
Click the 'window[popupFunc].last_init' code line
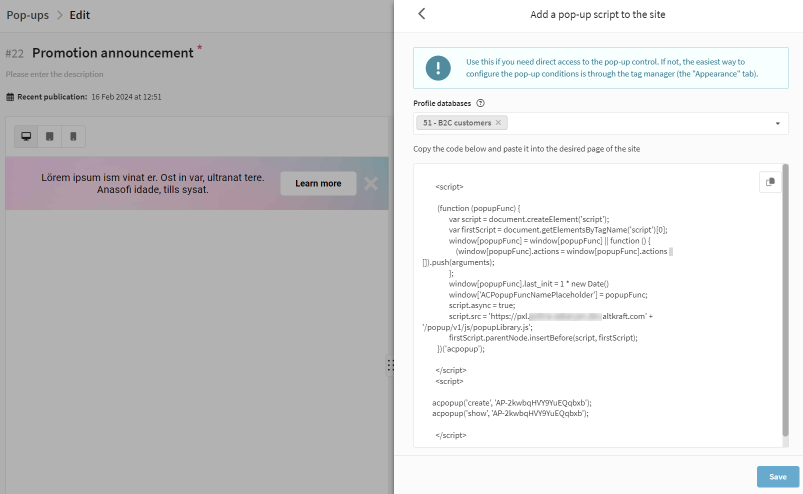tap(529, 284)
